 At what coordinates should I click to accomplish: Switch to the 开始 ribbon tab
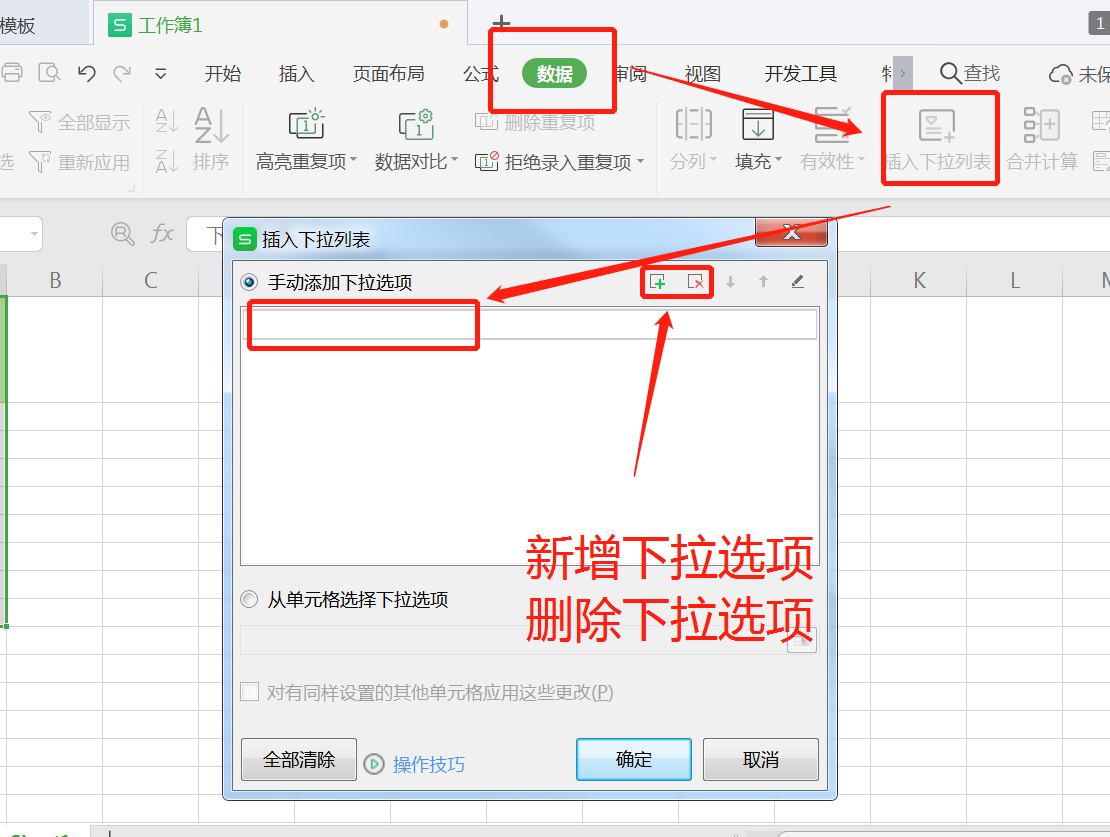coord(223,74)
